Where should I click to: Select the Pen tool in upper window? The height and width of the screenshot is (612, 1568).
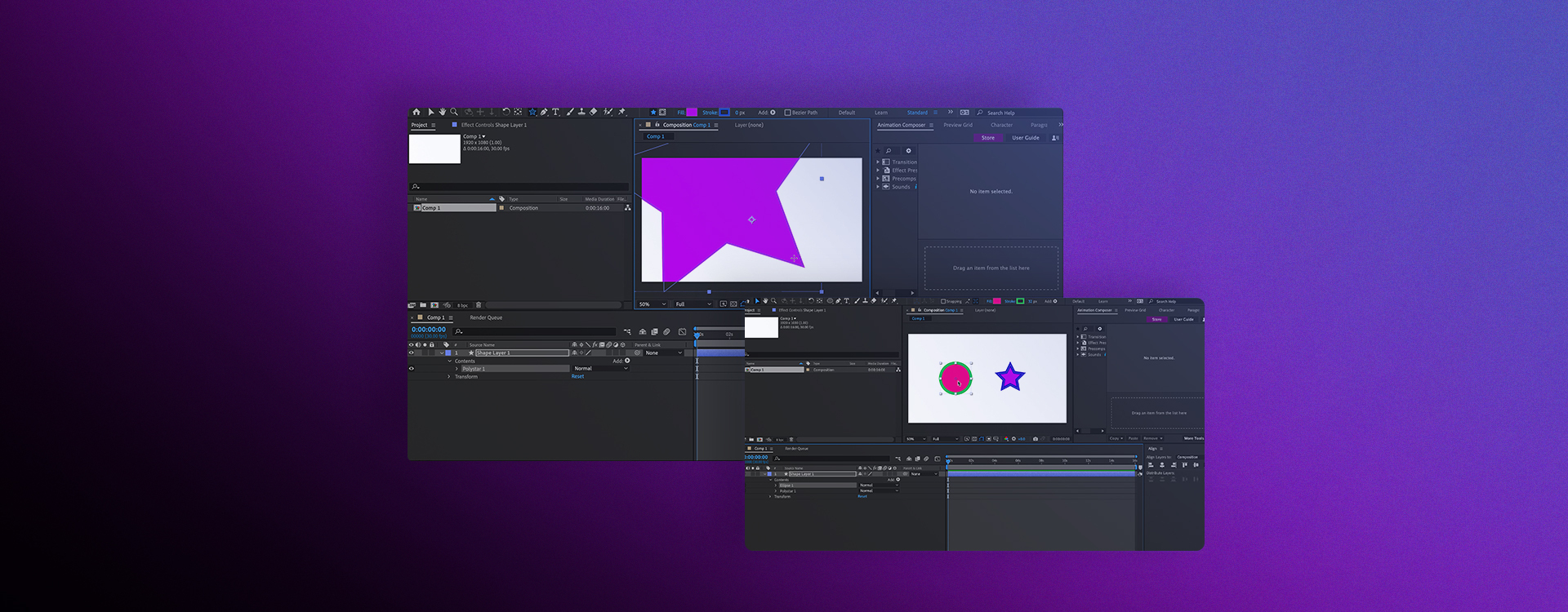coord(544,112)
